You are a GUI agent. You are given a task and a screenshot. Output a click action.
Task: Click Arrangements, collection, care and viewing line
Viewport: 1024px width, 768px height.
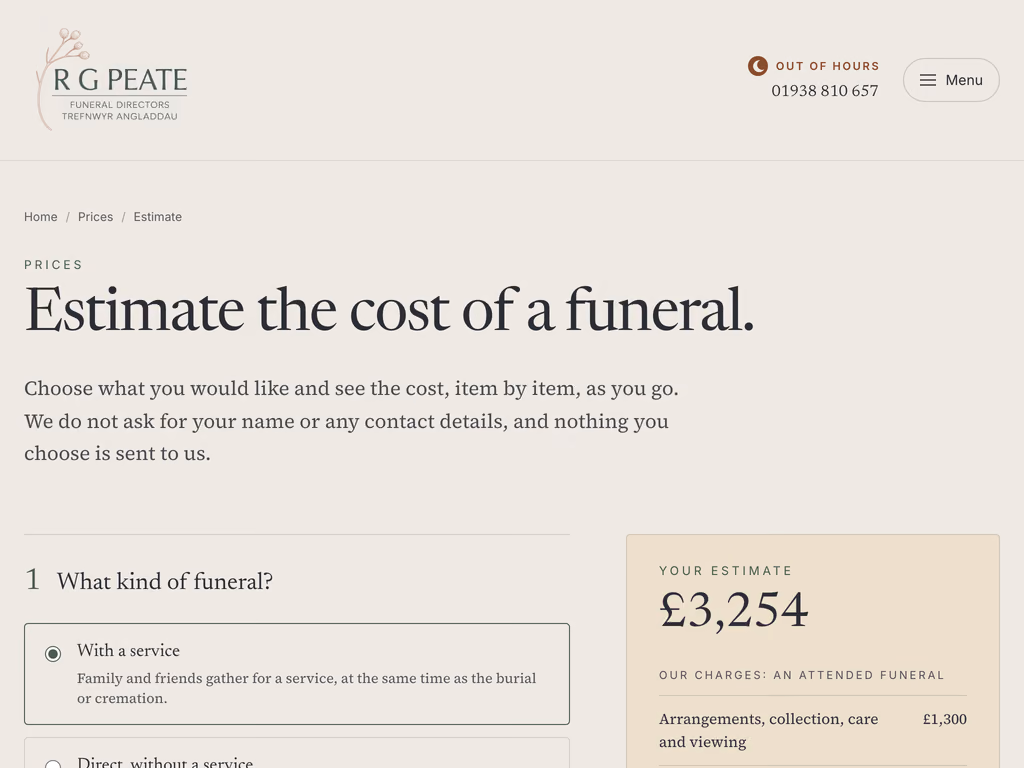click(812, 730)
